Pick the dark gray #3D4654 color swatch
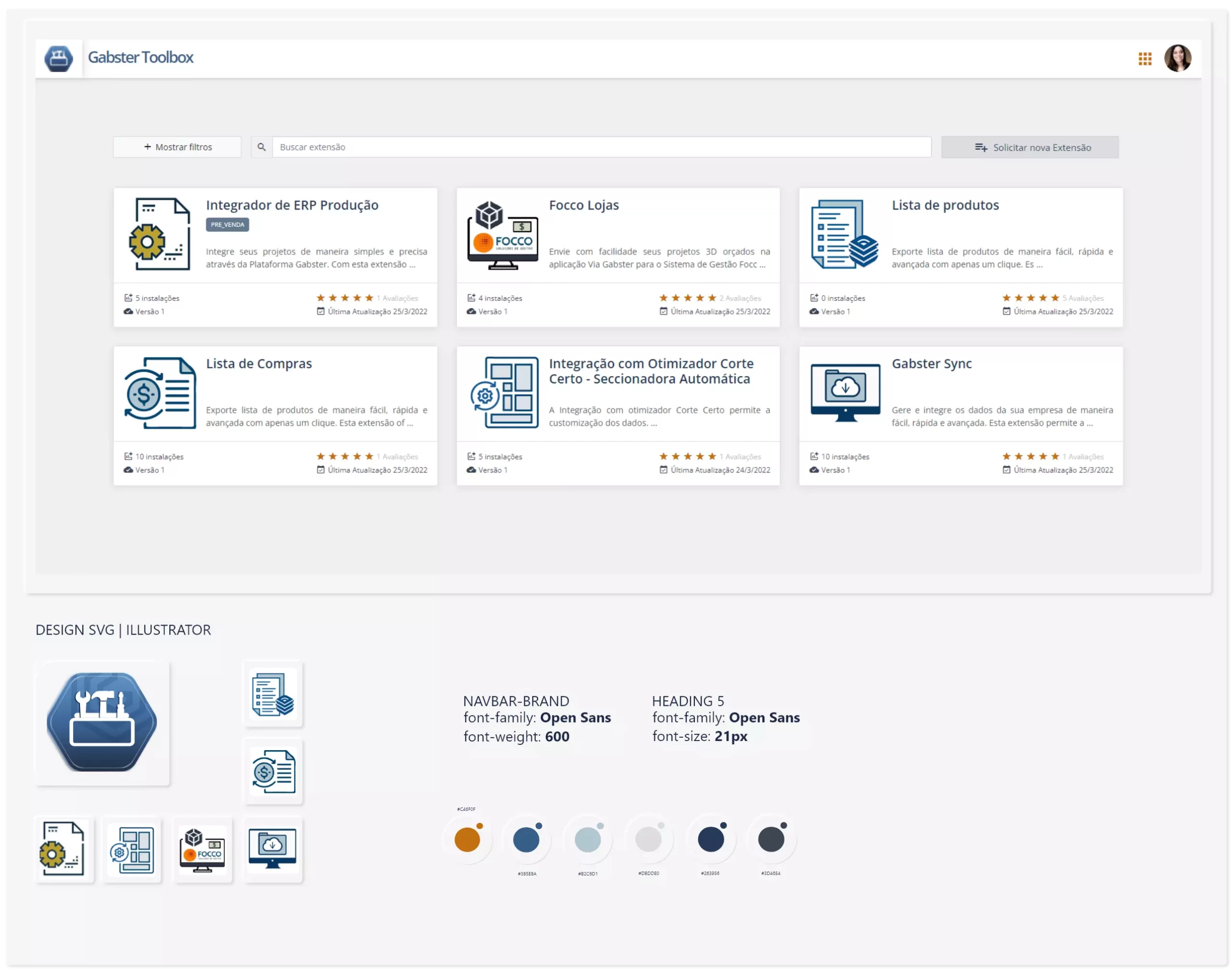Viewport: 1232px width, 974px height. click(770, 839)
